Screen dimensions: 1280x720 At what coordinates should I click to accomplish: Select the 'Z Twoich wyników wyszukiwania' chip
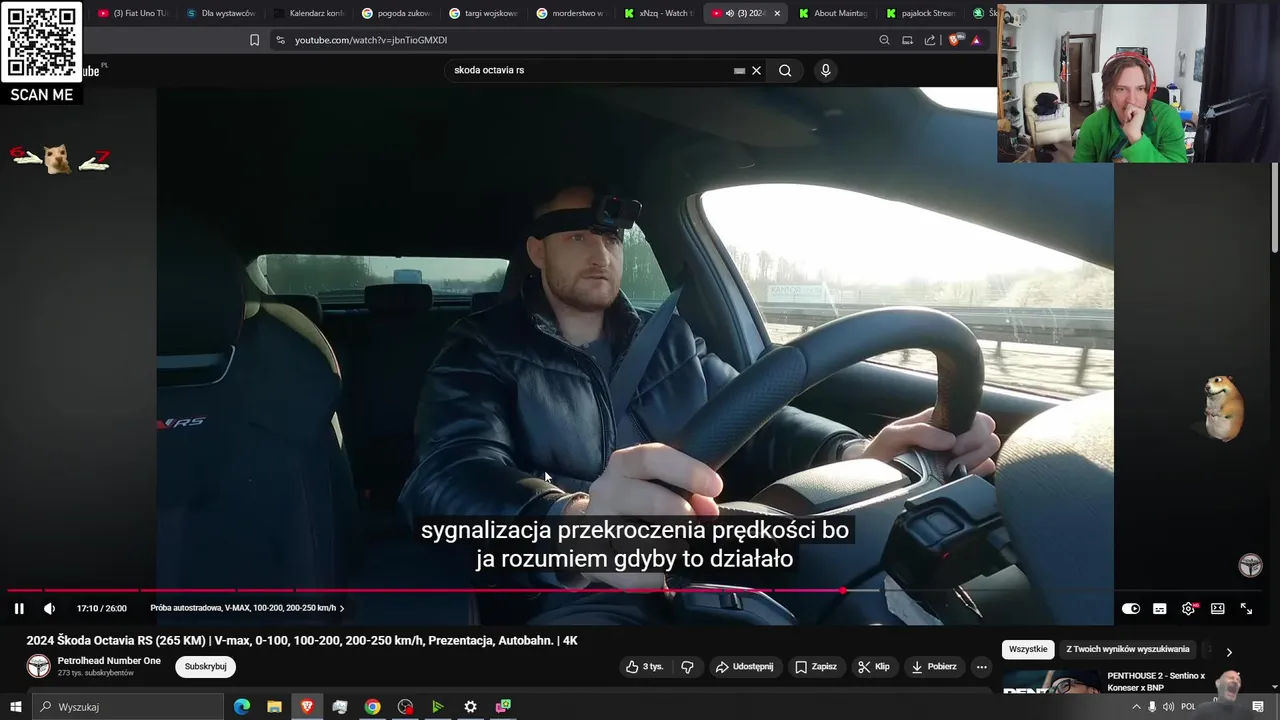[x=1128, y=649]
